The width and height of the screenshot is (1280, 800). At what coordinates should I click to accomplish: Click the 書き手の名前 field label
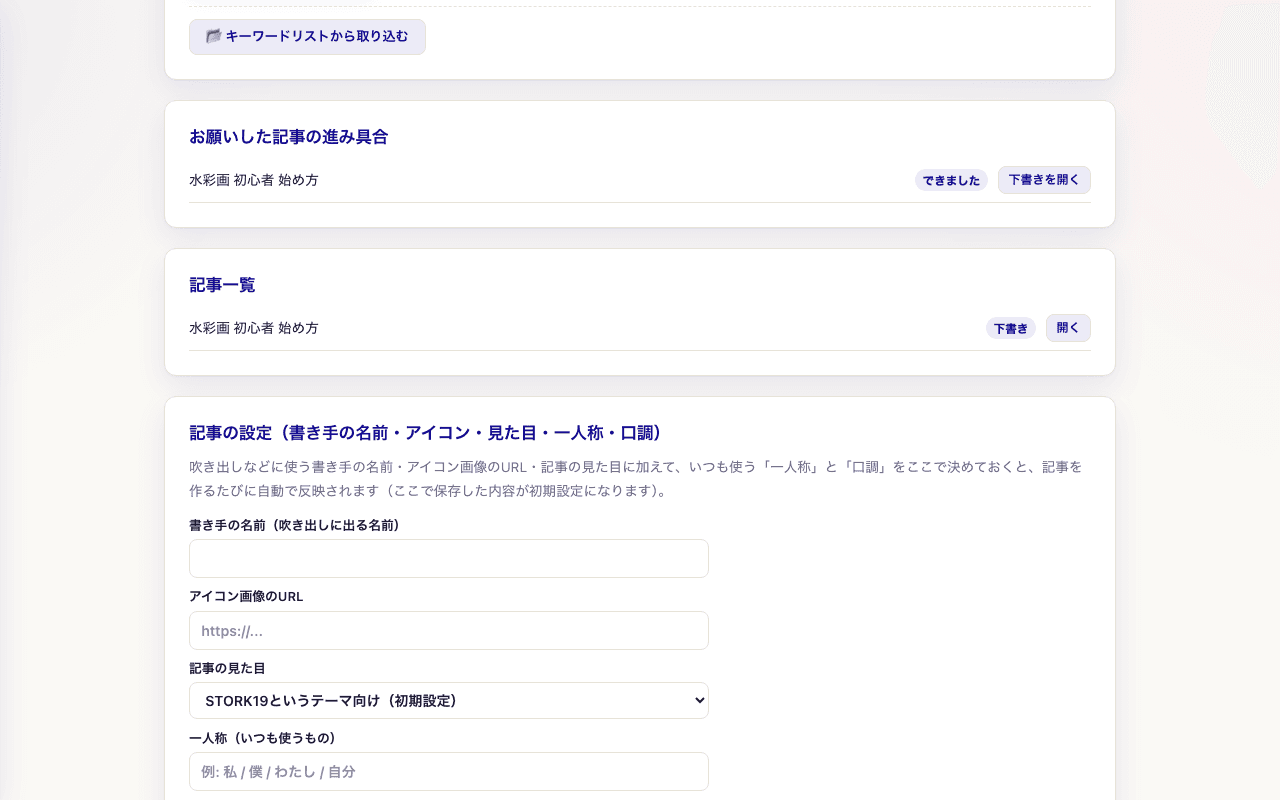[294, 525]
